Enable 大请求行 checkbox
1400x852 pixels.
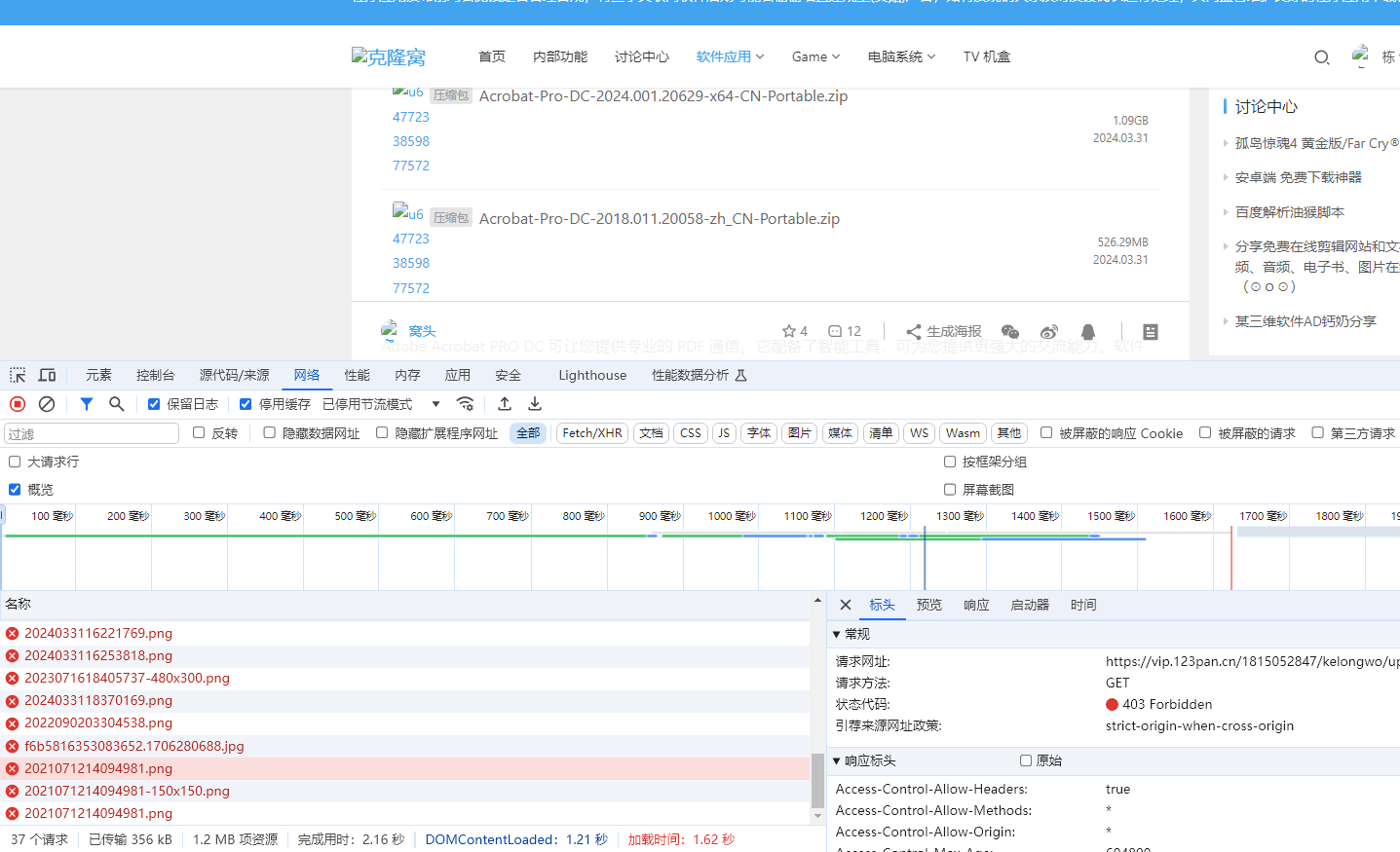coord(15,462)
